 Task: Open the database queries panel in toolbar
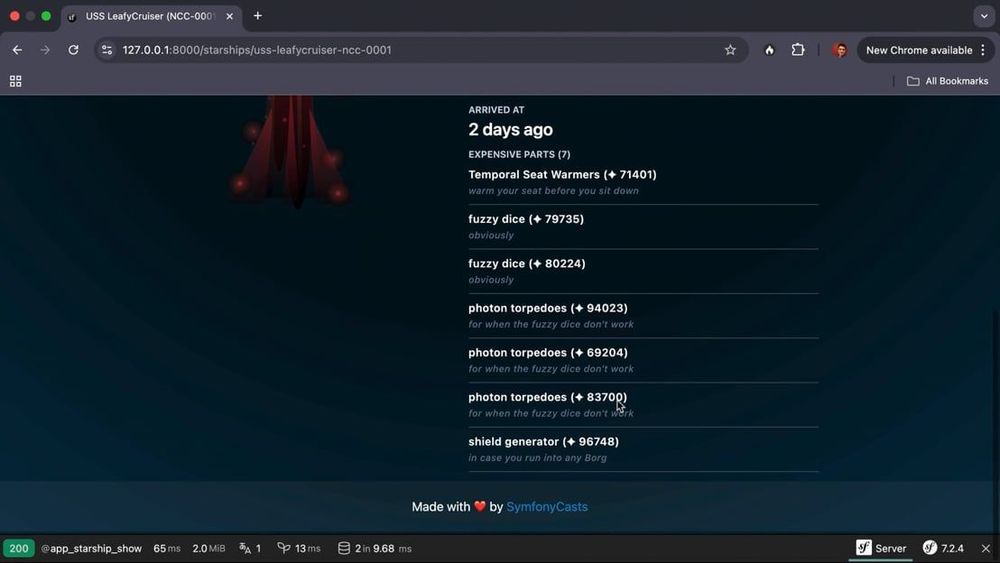(374, 548)
